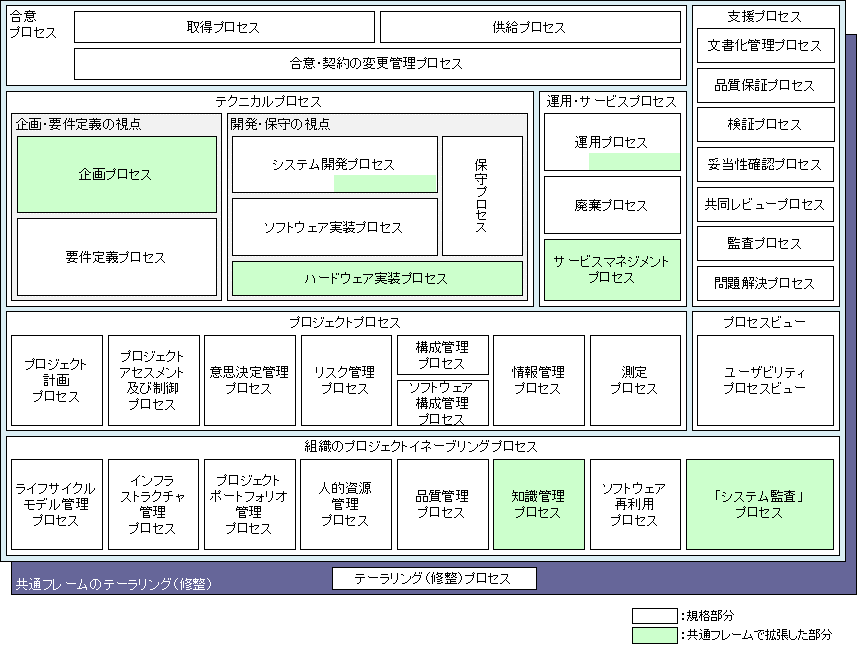Click the green 知識管理プロセス box
Screen dimensions: 857x649
pos(538,504)
